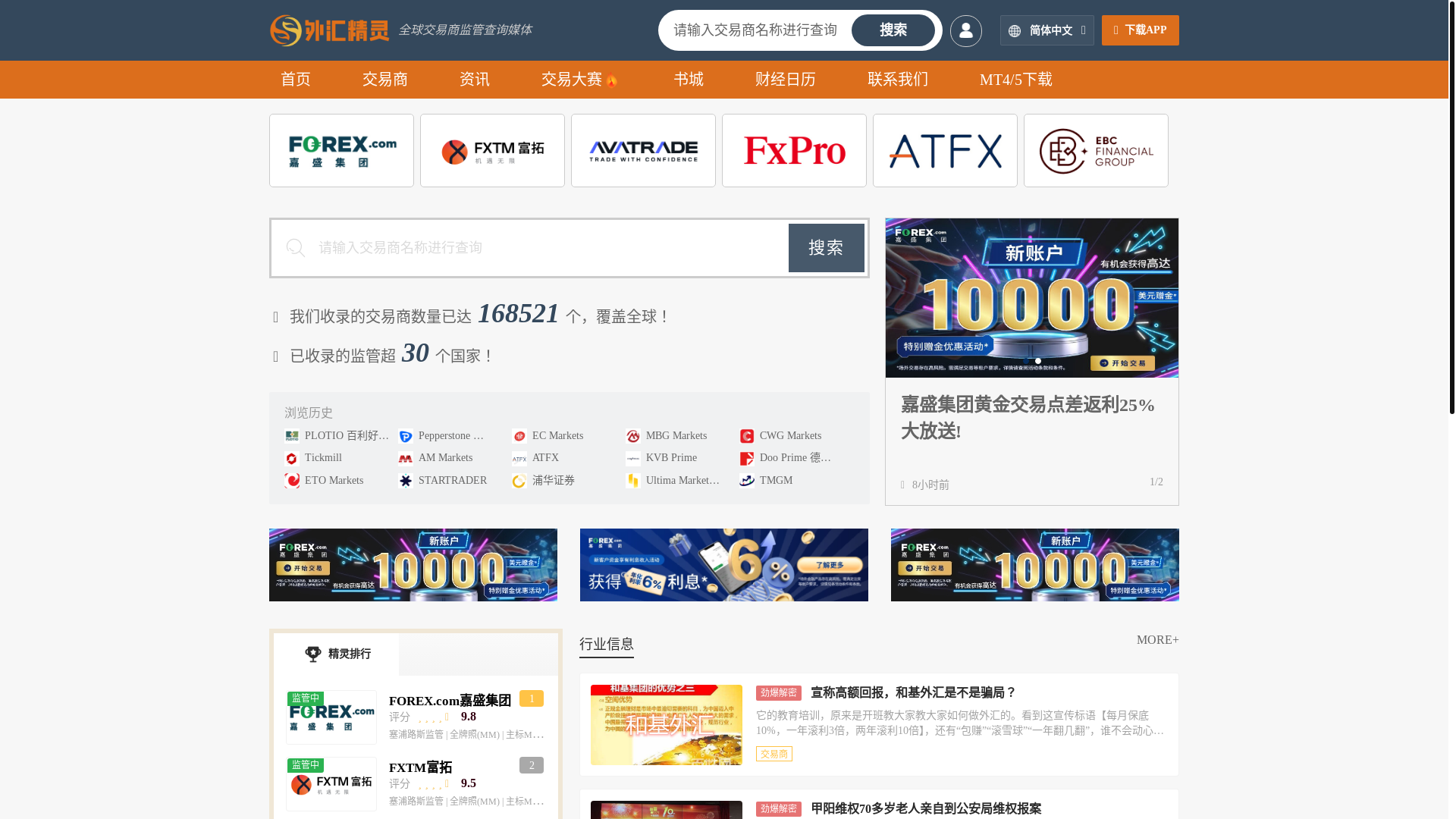Image resolution: width=1456 pixels, height=819 pixels.
Task: Open FXTM富拓 ranking entry
Action: (420, 767)
